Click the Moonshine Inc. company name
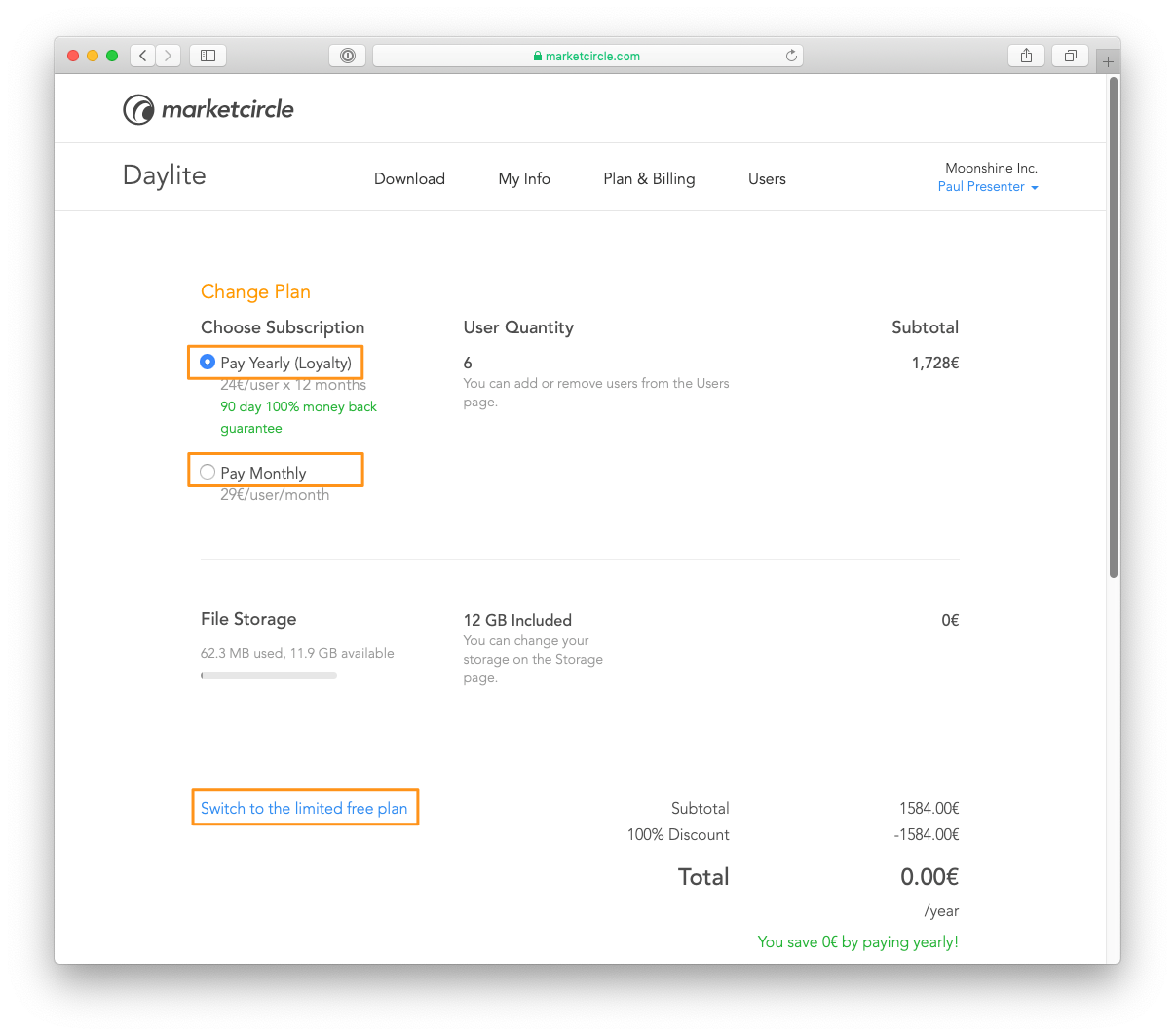The height and width of the screenshot is (1036, 1175). 991,168
